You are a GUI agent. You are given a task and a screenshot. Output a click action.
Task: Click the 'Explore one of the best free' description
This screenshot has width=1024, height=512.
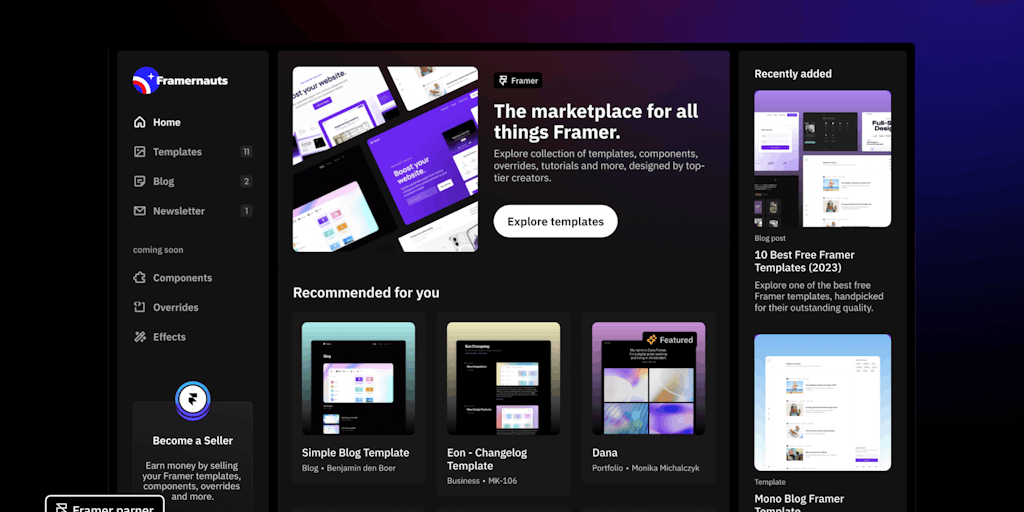[820, 296]
